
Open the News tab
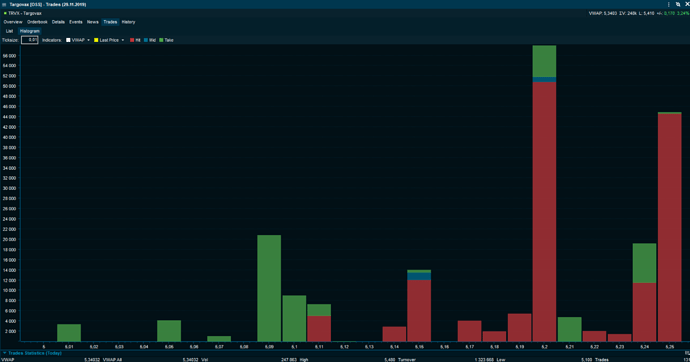point(92,22)
